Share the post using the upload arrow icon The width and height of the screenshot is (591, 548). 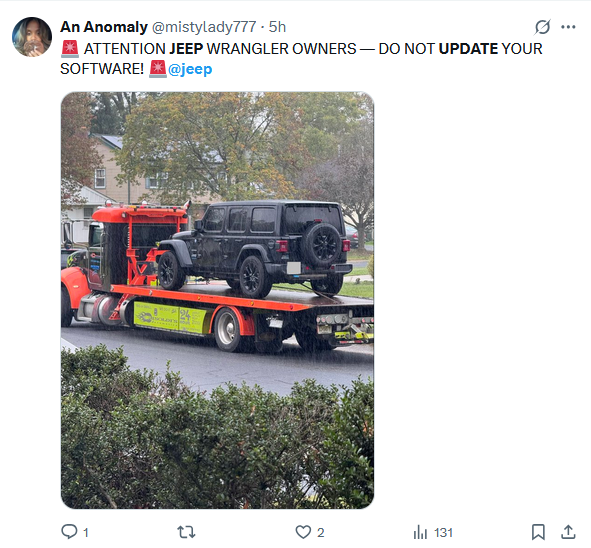pyautogui.click(x=568, y=532)
